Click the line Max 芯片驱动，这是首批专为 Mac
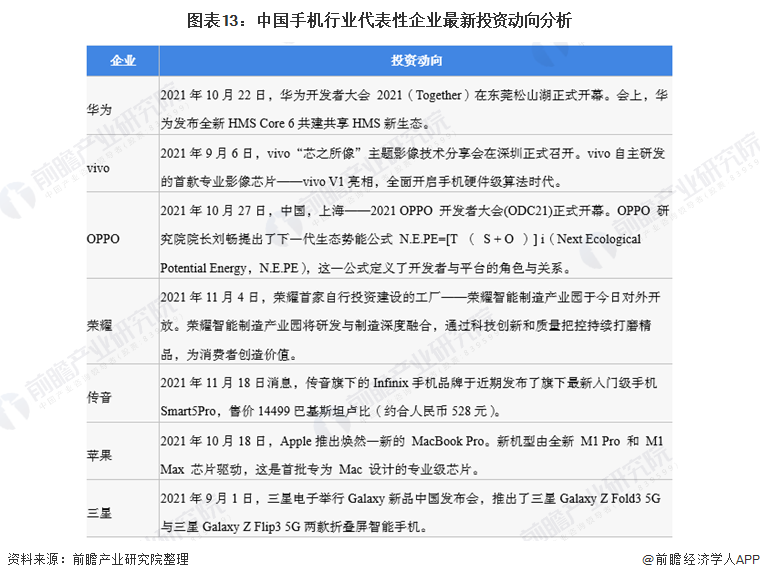This screenshot has height=580, width=760. pos(320,469)
